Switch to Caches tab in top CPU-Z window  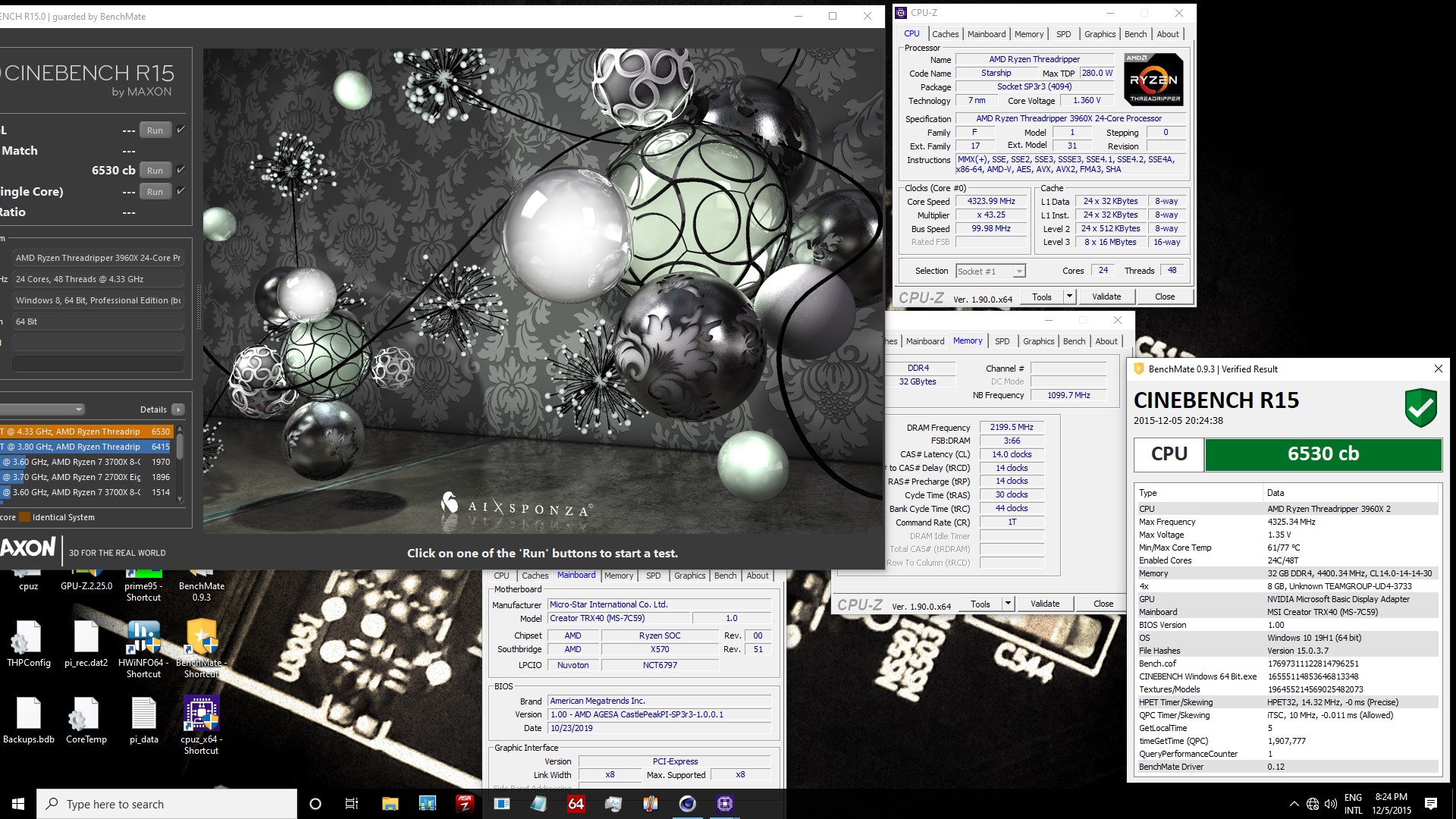[x=945, y=34]
